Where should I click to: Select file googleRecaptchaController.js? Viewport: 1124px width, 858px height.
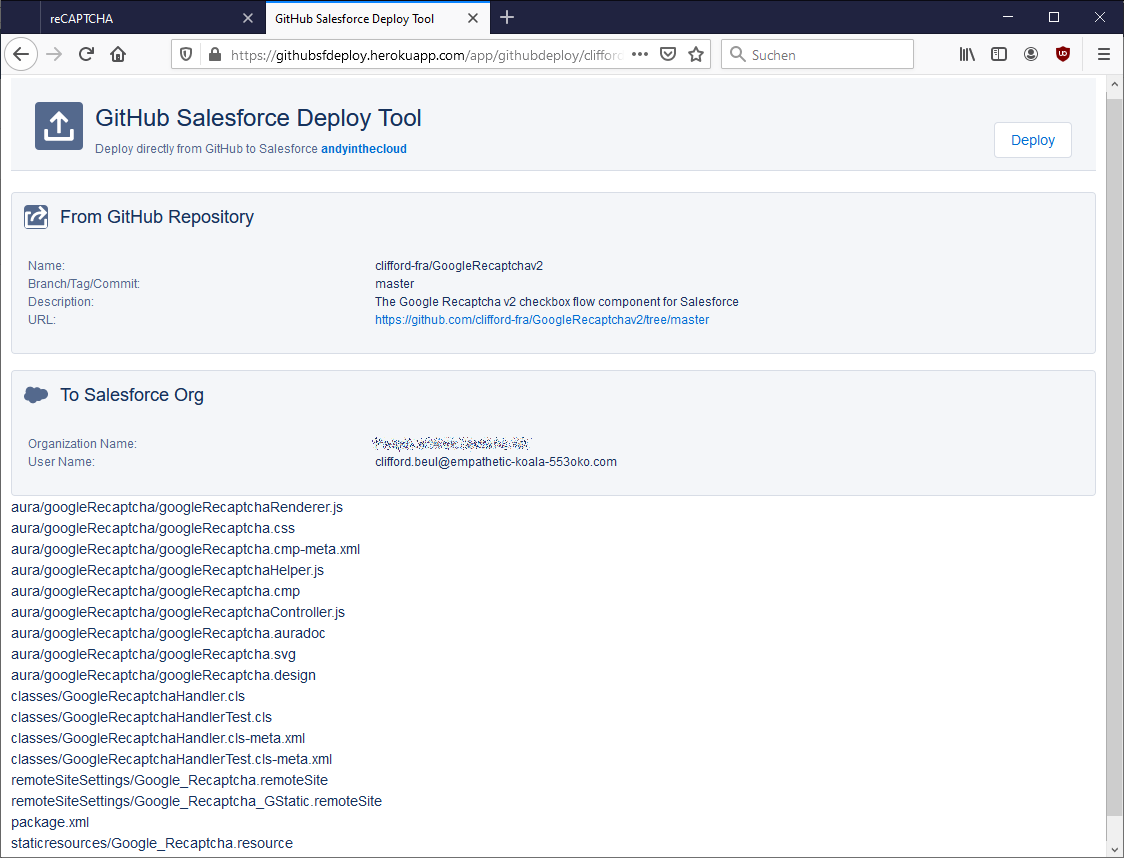pyautogui.click(x=178, y=612)
